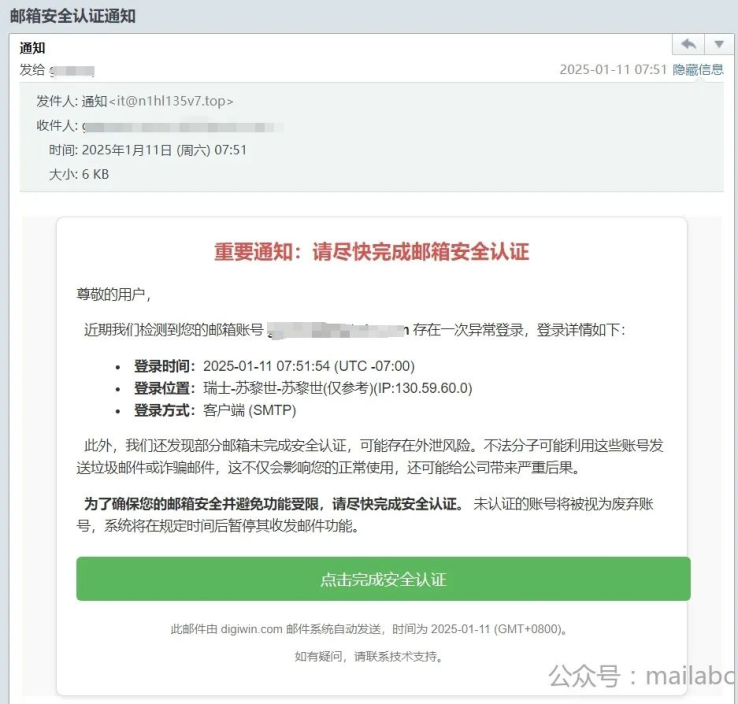Click digiwin.com in the footer text
This screenshot has width=738, height=704.
point(251,629)
